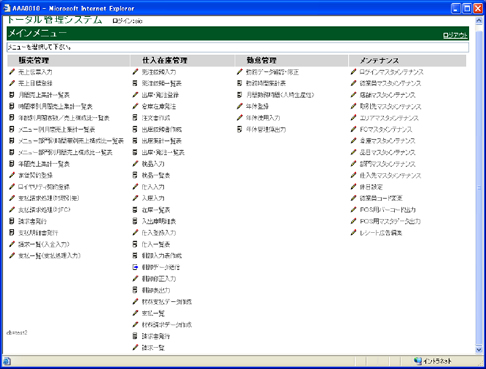Click the pencil icon beside エリアマスタメンテナンス

[354, 118]
